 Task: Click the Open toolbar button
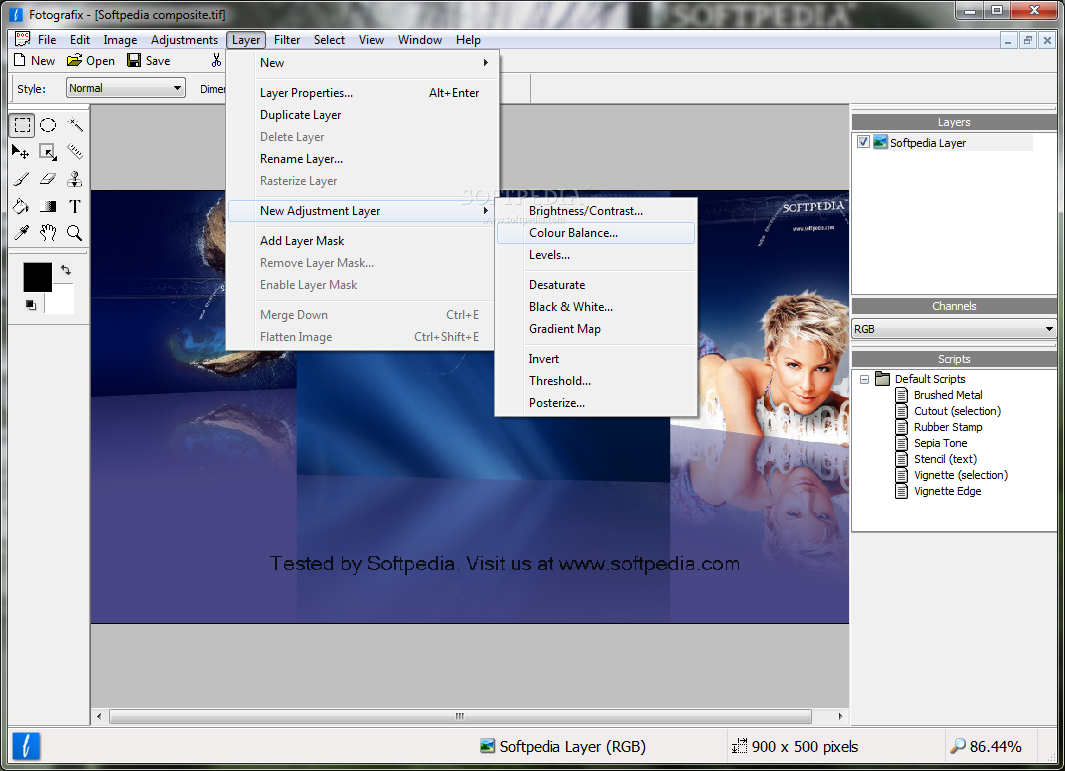91,60
